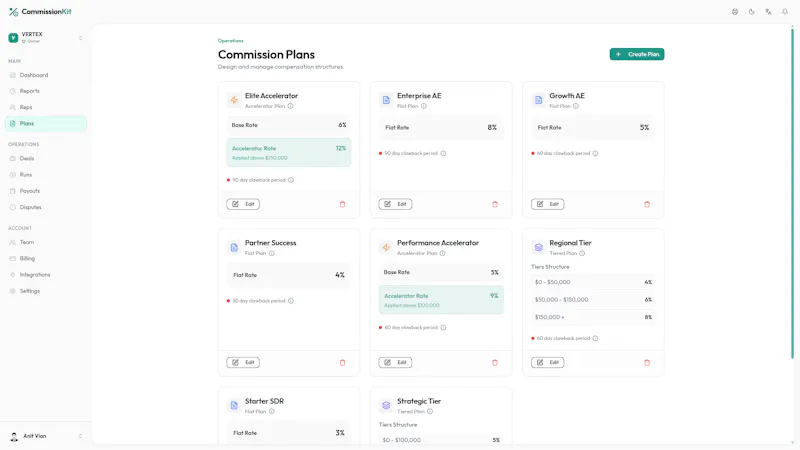
Task: Click the help icon in top bar
Action: [x=735, y=12]
